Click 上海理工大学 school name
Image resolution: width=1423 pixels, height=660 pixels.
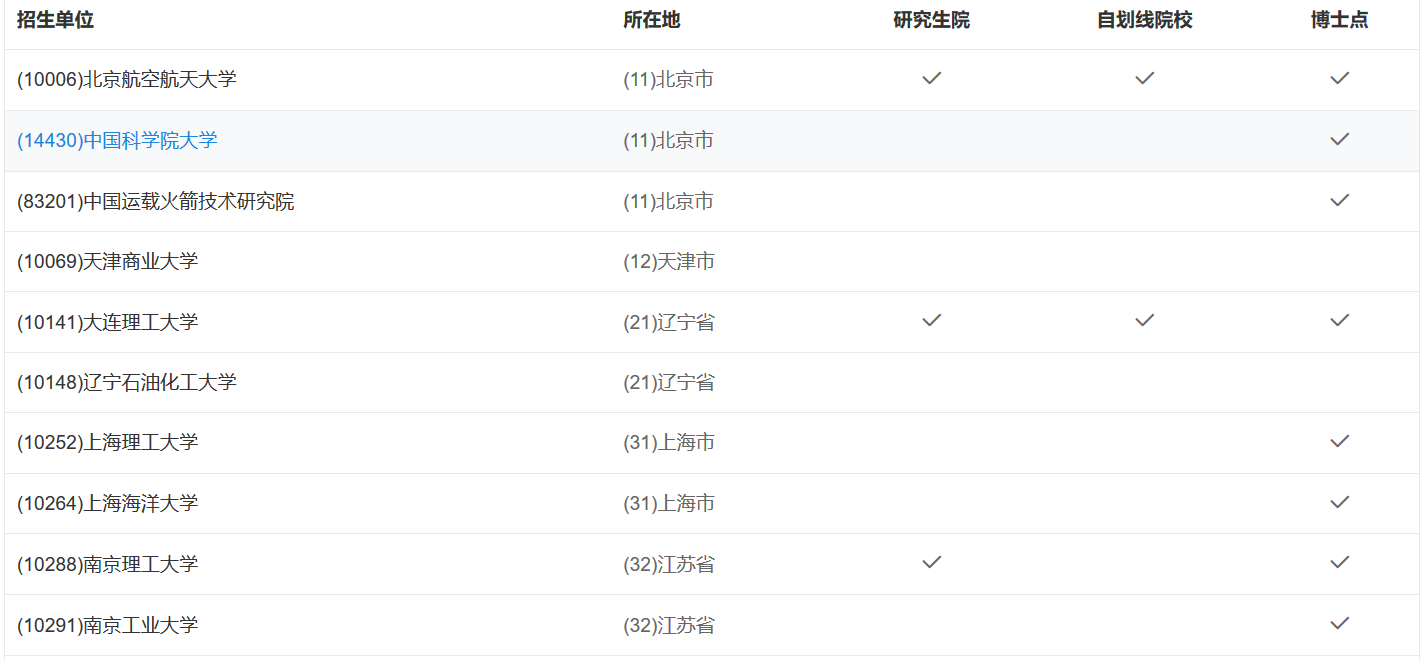tap(108, 443)
